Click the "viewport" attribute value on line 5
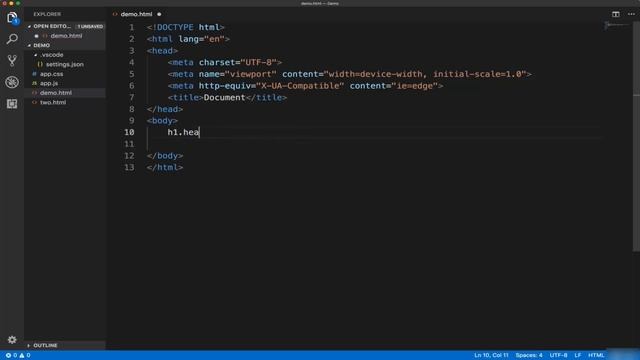This screenshot has height=360, width=640. pos(251,74)
